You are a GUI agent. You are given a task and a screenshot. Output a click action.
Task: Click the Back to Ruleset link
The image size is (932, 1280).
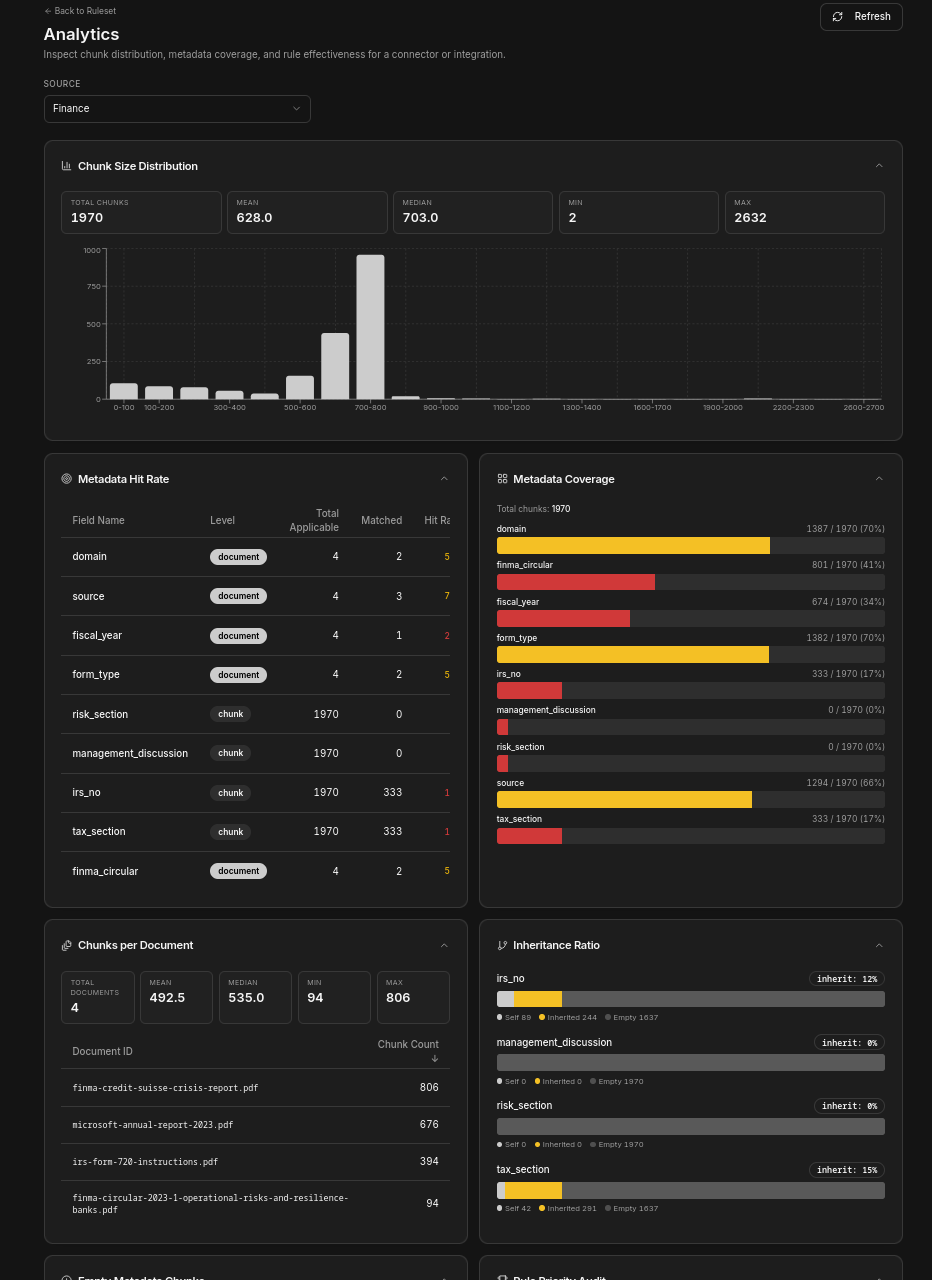80,11
